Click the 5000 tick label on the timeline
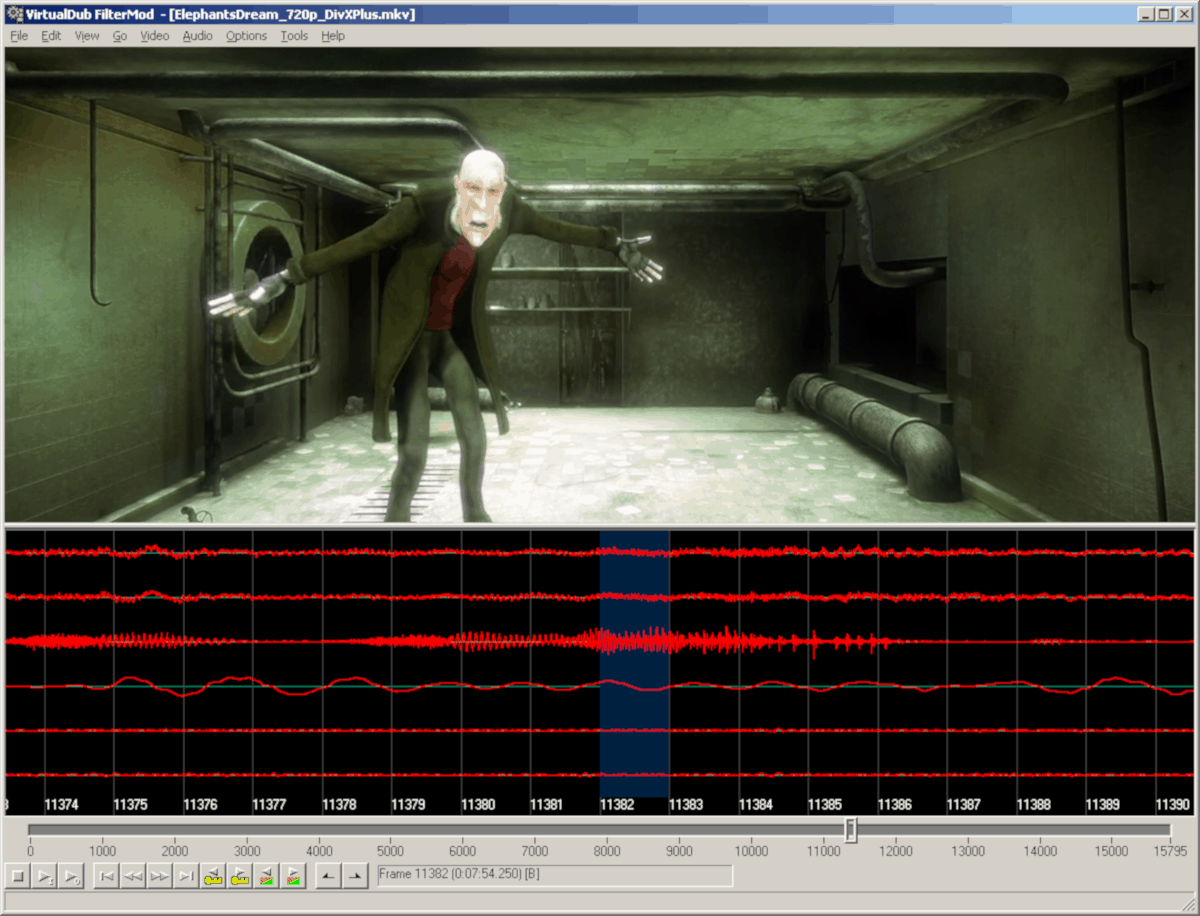Viewport: 1200px width, 916px height. 391,851
